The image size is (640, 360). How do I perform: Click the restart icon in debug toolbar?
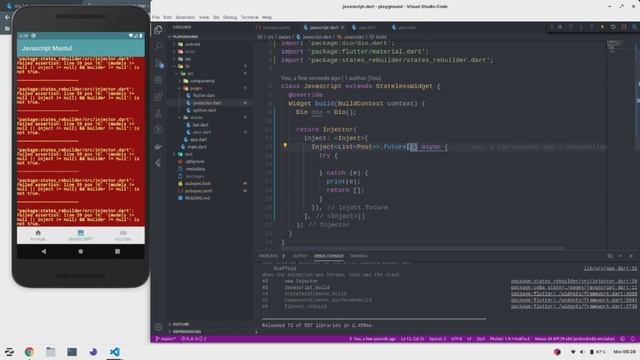pyautogui.click(x=613, y=27)
